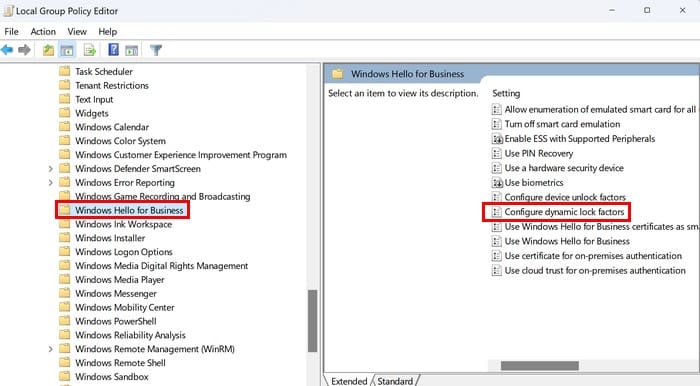Switch to the Standard tab
700x386 pixels.
pos(395,381)
